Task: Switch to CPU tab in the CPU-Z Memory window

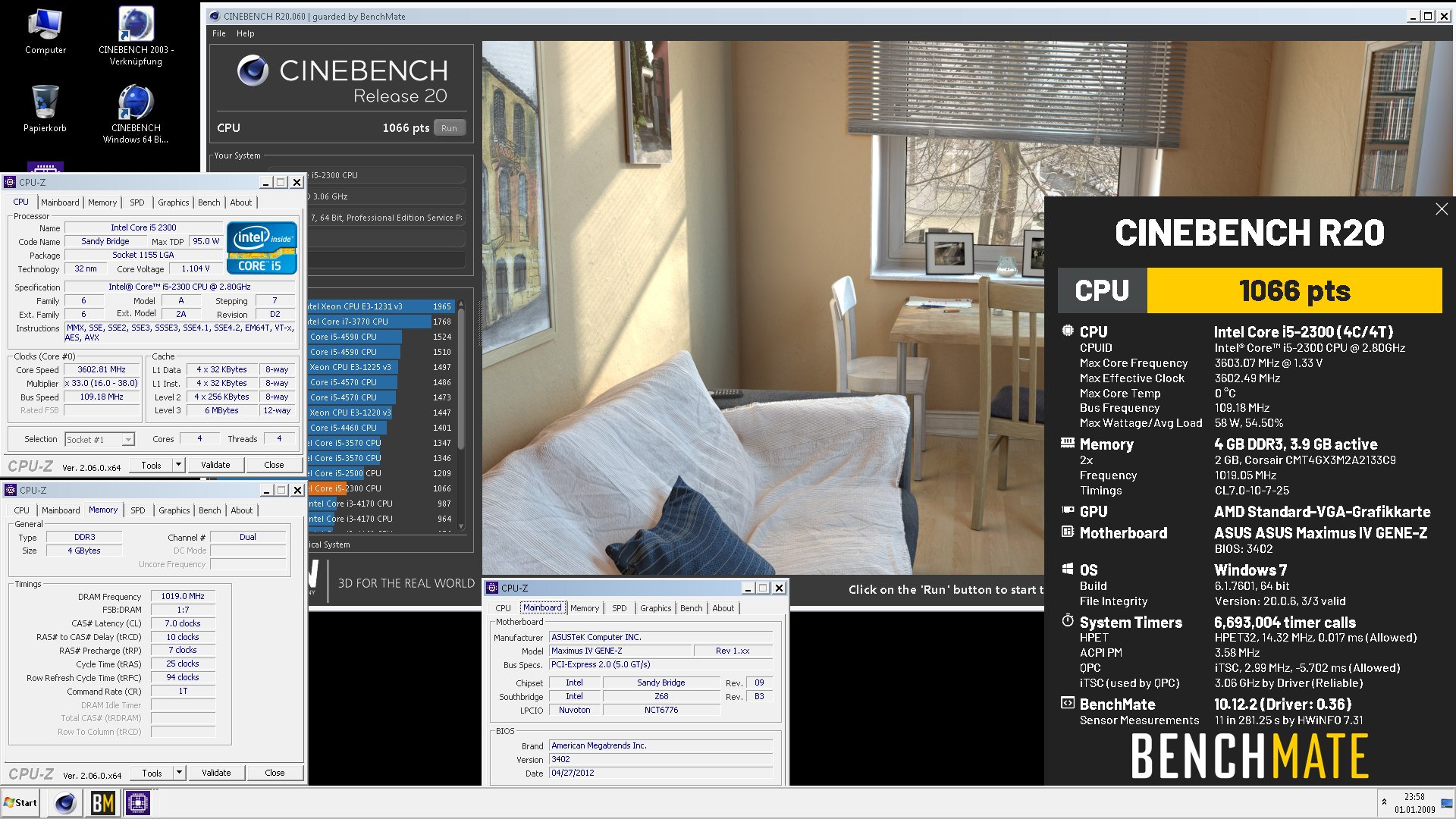Action: click(22, 510)
